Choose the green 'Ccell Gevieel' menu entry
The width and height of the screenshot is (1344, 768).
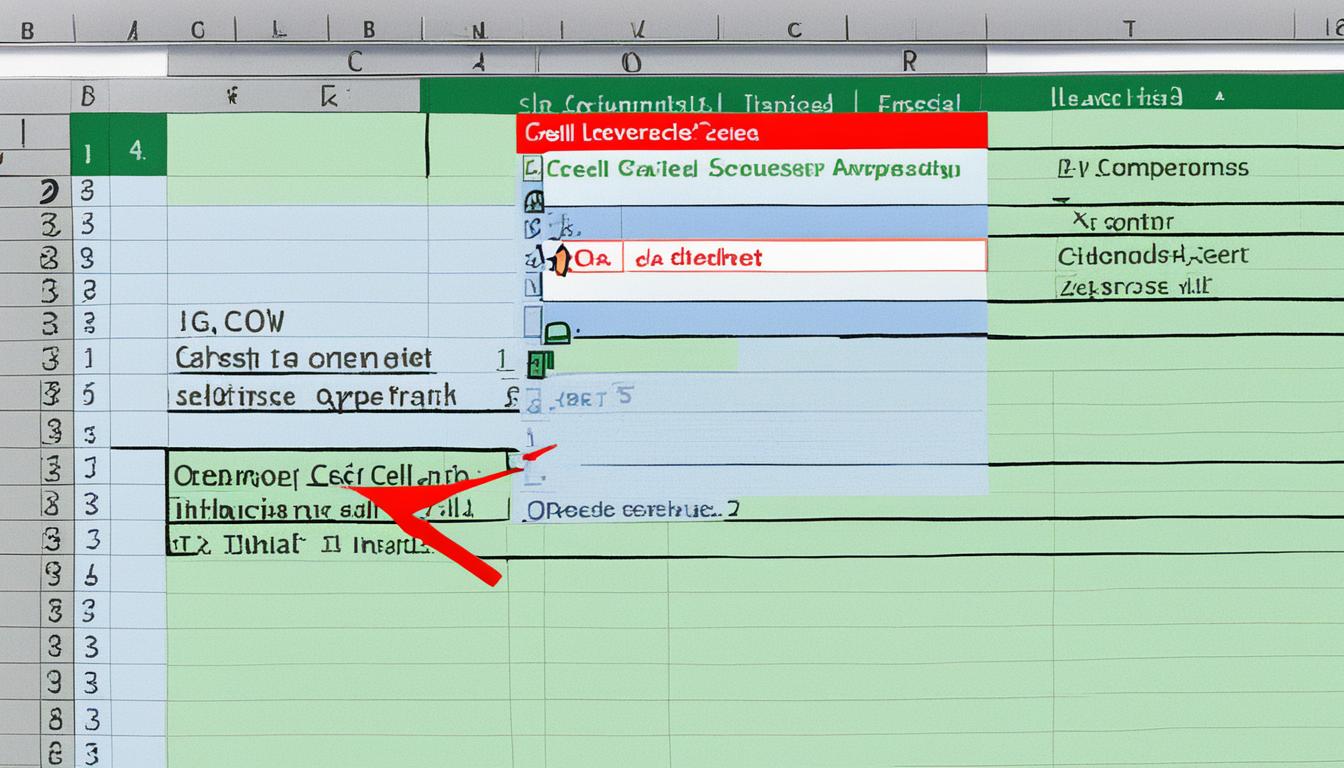752,168
